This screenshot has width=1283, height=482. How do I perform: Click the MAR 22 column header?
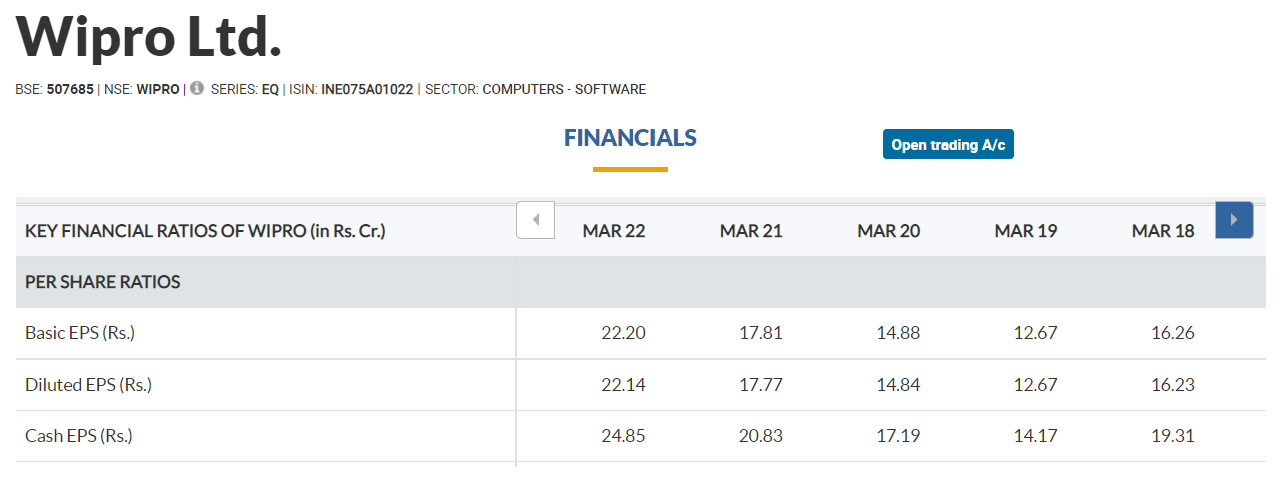614,231
